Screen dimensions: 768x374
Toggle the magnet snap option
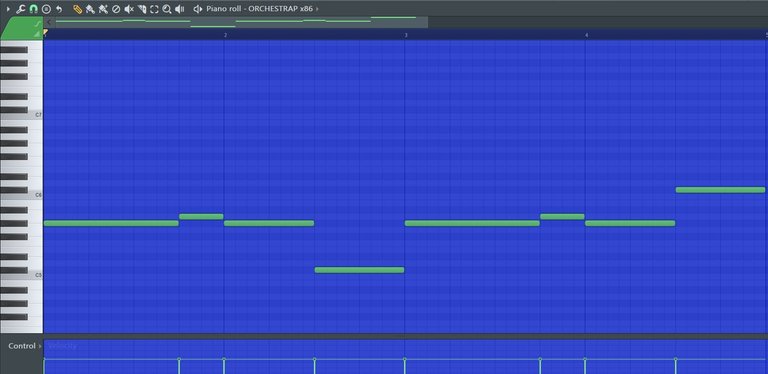point(33,9)
